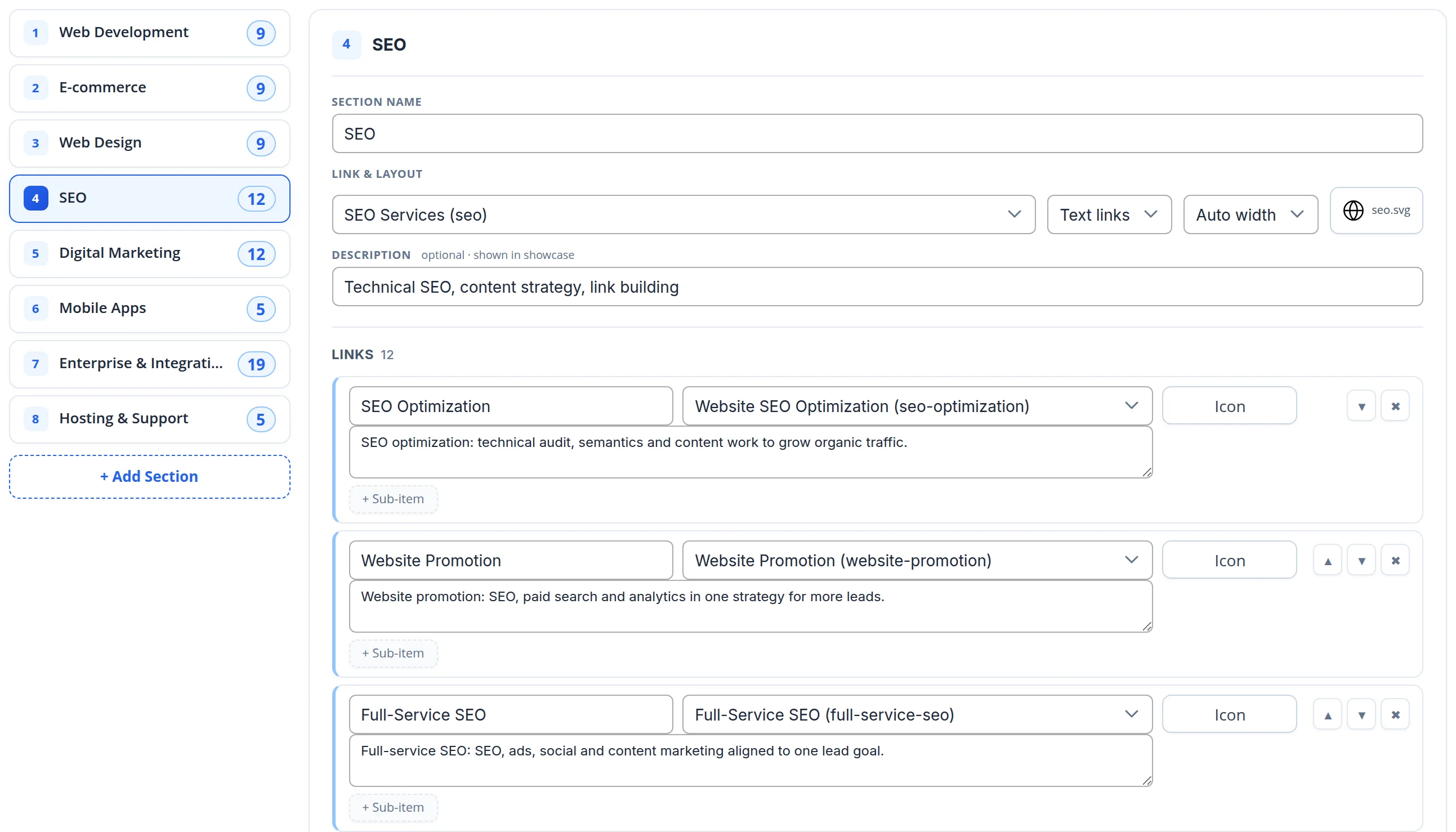
Task: Select the Digital Marketing section
Action: coord(150,254)
